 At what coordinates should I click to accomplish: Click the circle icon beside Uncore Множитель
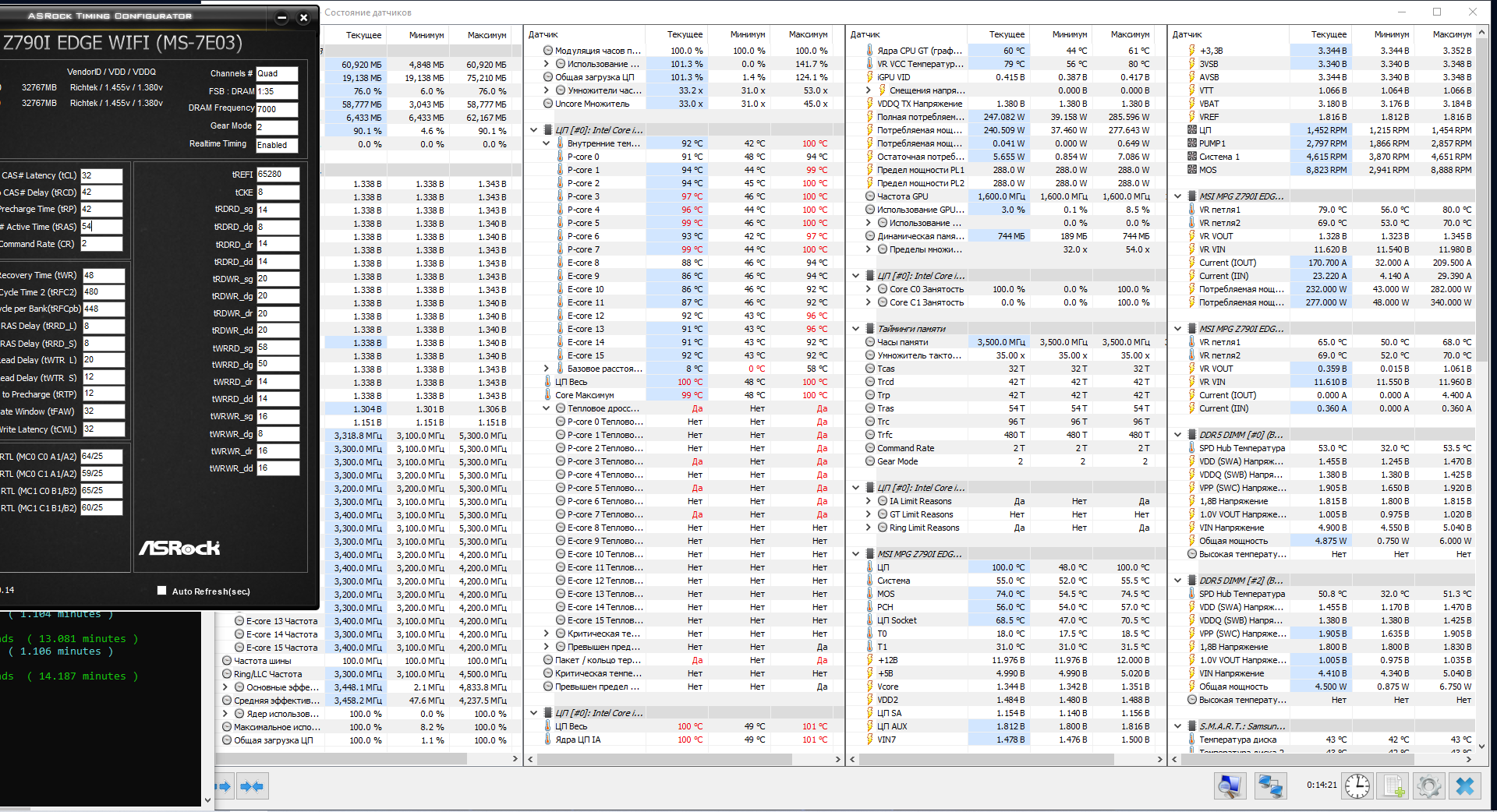coord(548,104)
